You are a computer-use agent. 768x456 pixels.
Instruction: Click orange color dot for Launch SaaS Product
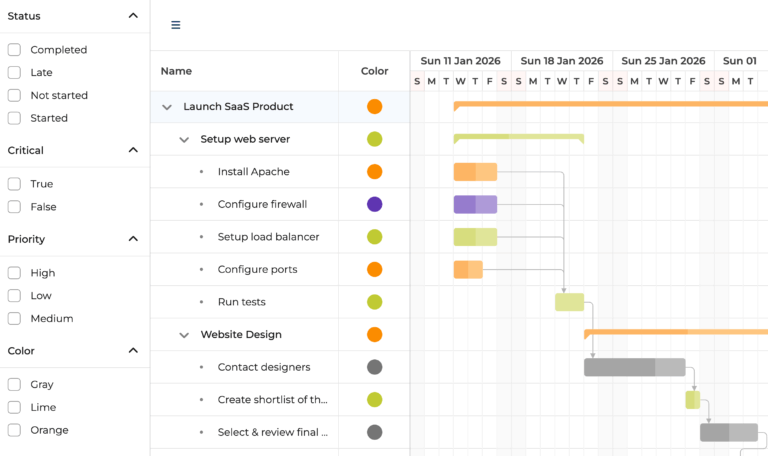tap(374, 107)
